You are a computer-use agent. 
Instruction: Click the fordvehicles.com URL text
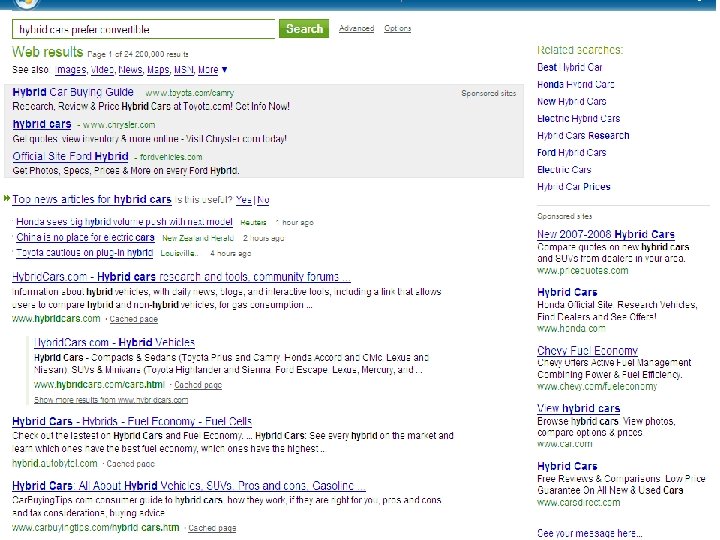point(171,157)
